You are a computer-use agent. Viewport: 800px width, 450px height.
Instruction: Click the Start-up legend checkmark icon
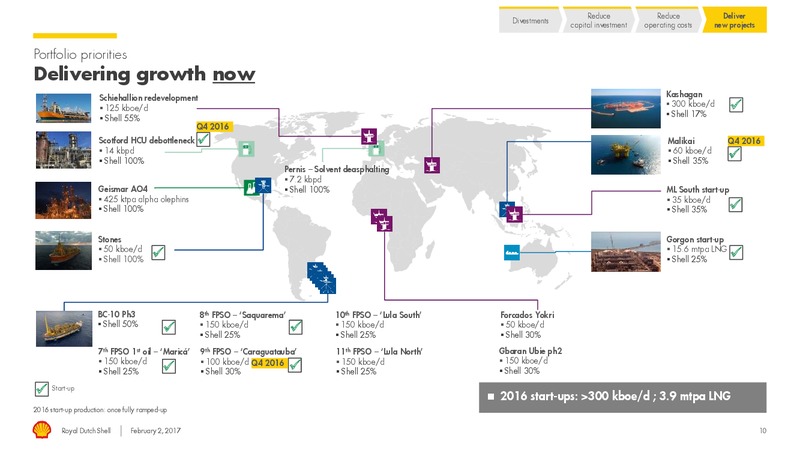41,389
